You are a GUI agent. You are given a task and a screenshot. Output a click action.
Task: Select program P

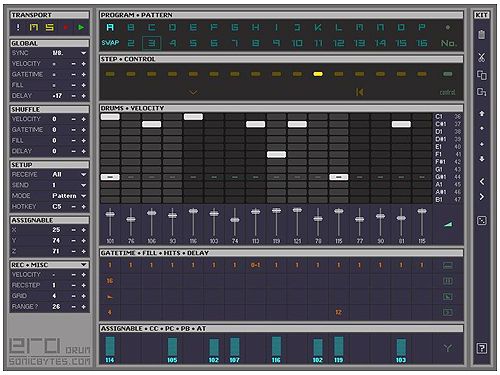[422, 27]
